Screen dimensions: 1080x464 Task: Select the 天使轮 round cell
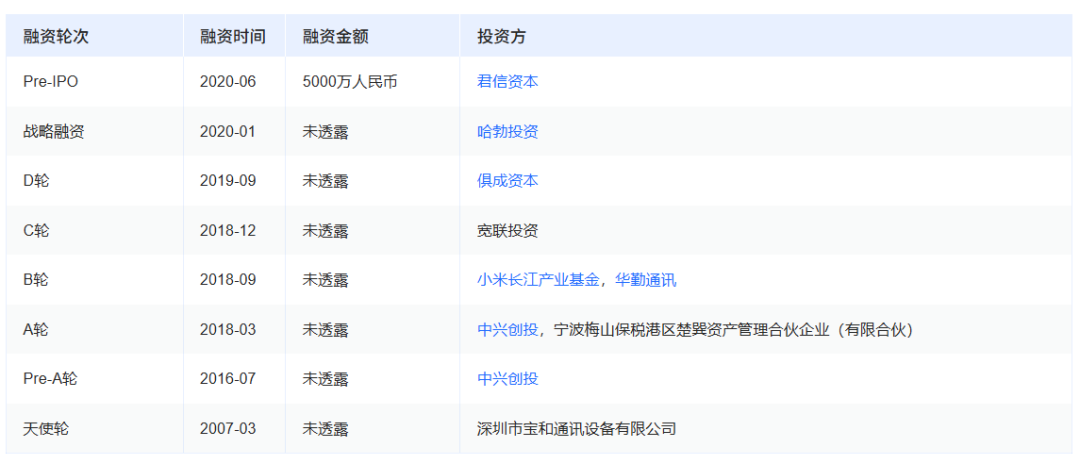[46, 428]
